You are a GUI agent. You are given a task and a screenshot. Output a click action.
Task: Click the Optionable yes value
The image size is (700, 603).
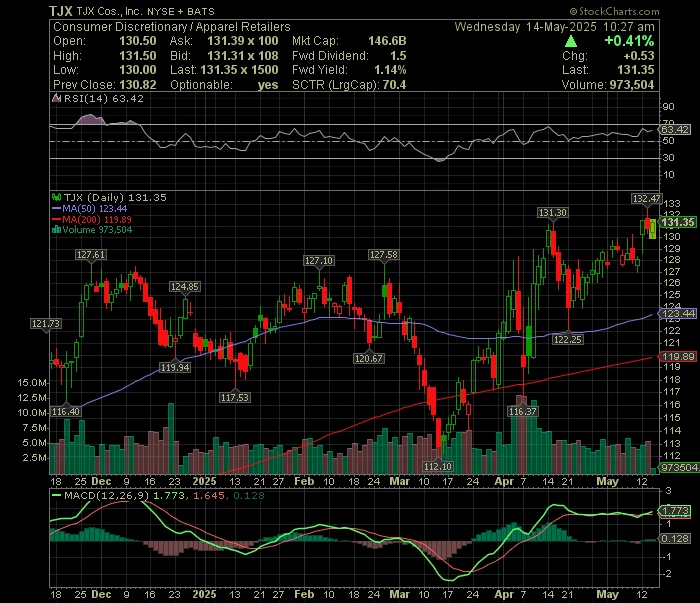pos(268,85)
